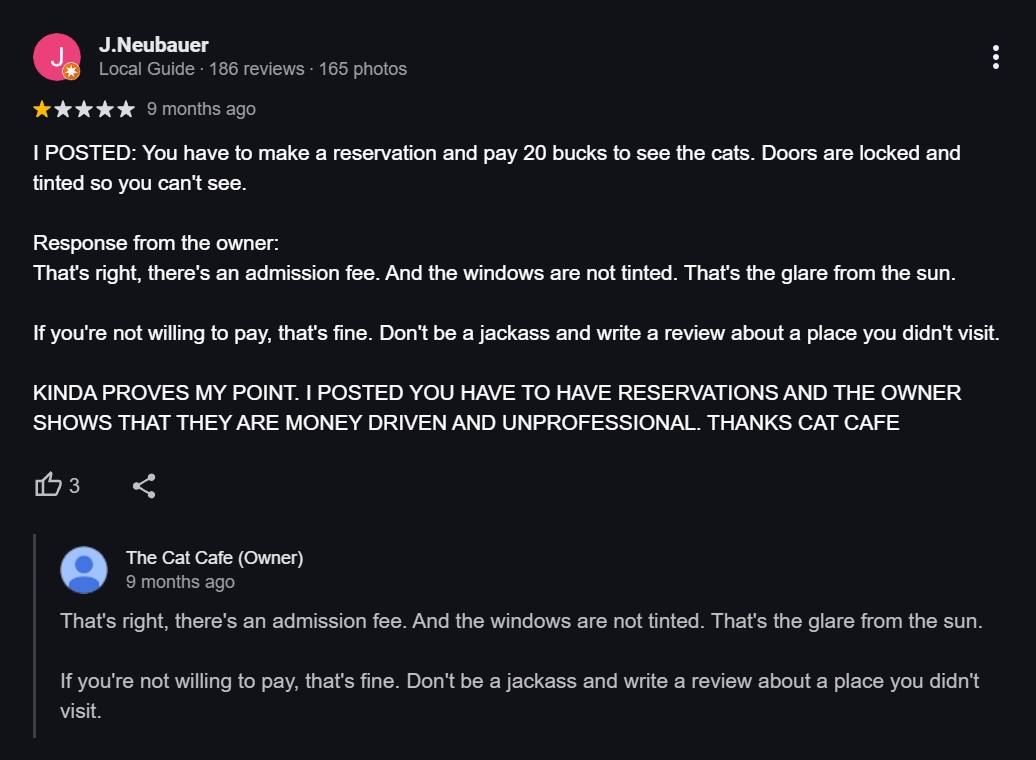Open the three-dot review options menu
1036x760 pixels.
pyautogui.click(x=995, y=57)
